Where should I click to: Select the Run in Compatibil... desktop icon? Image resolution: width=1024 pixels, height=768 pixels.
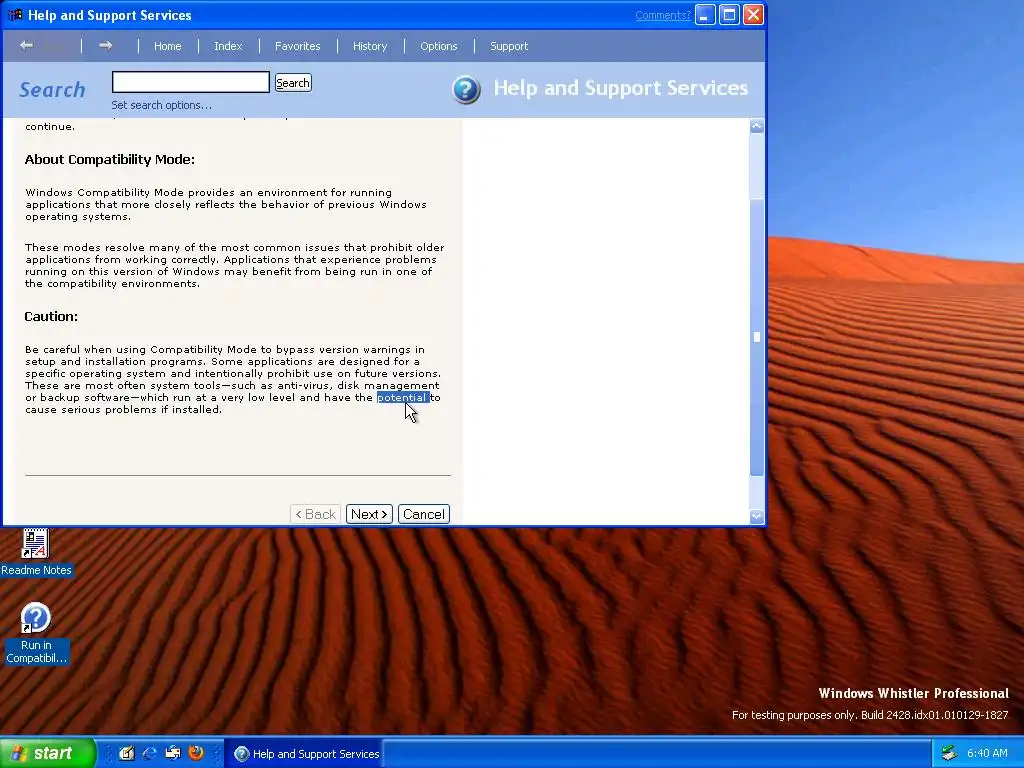click(x=36, y=633)
